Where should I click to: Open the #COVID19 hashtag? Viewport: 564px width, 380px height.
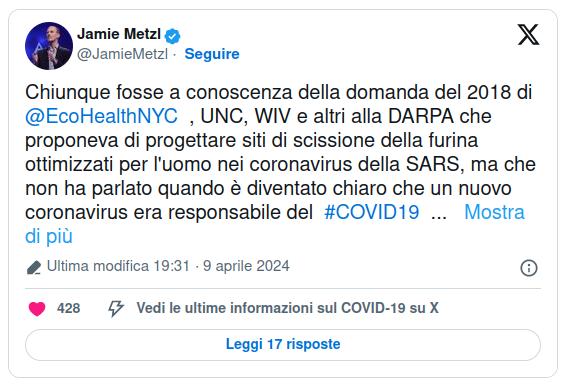[372, 212]
